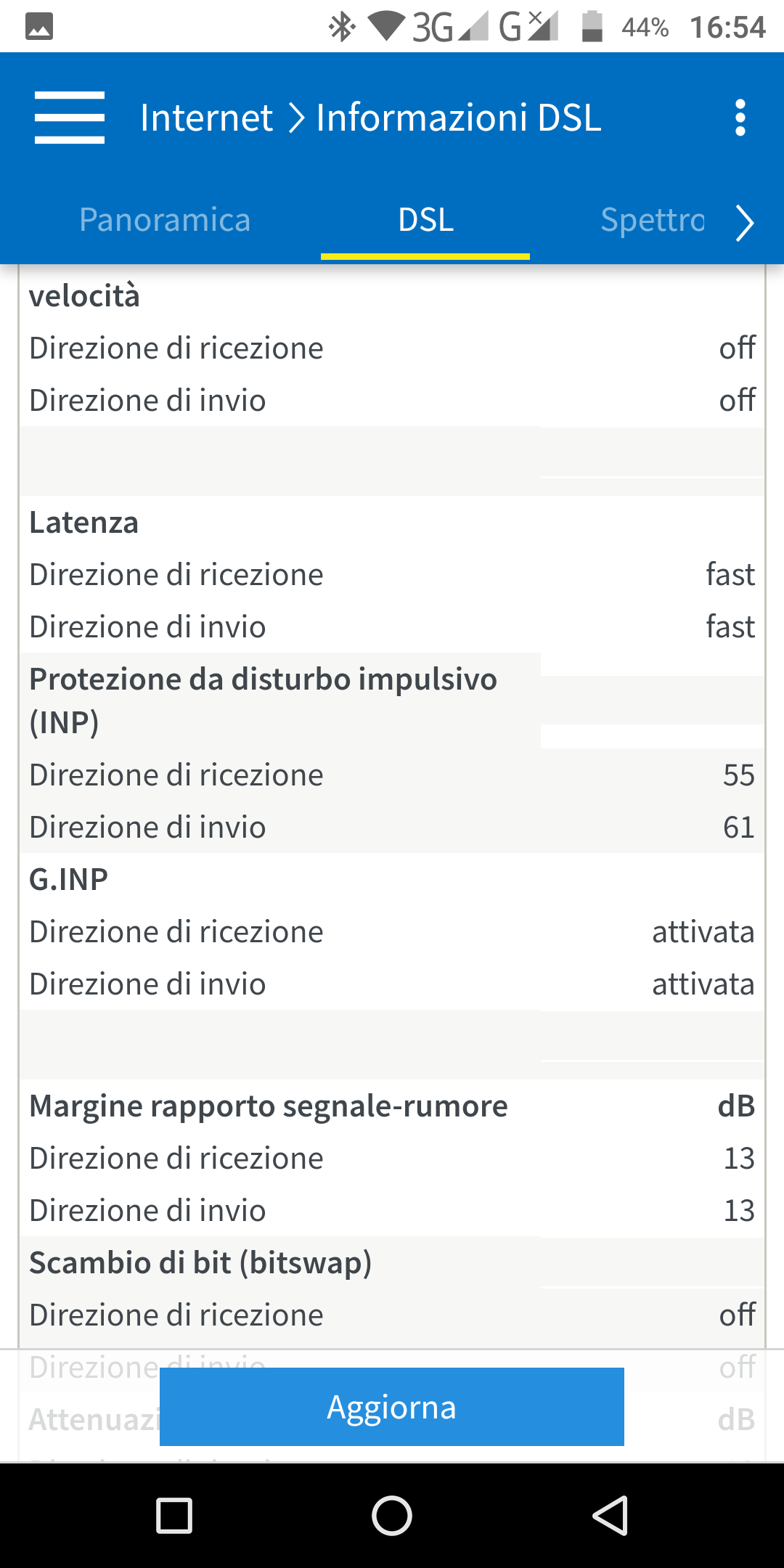Tap the image notification icon
Viewport: 784px width, 1568px height.
point(39,27)
